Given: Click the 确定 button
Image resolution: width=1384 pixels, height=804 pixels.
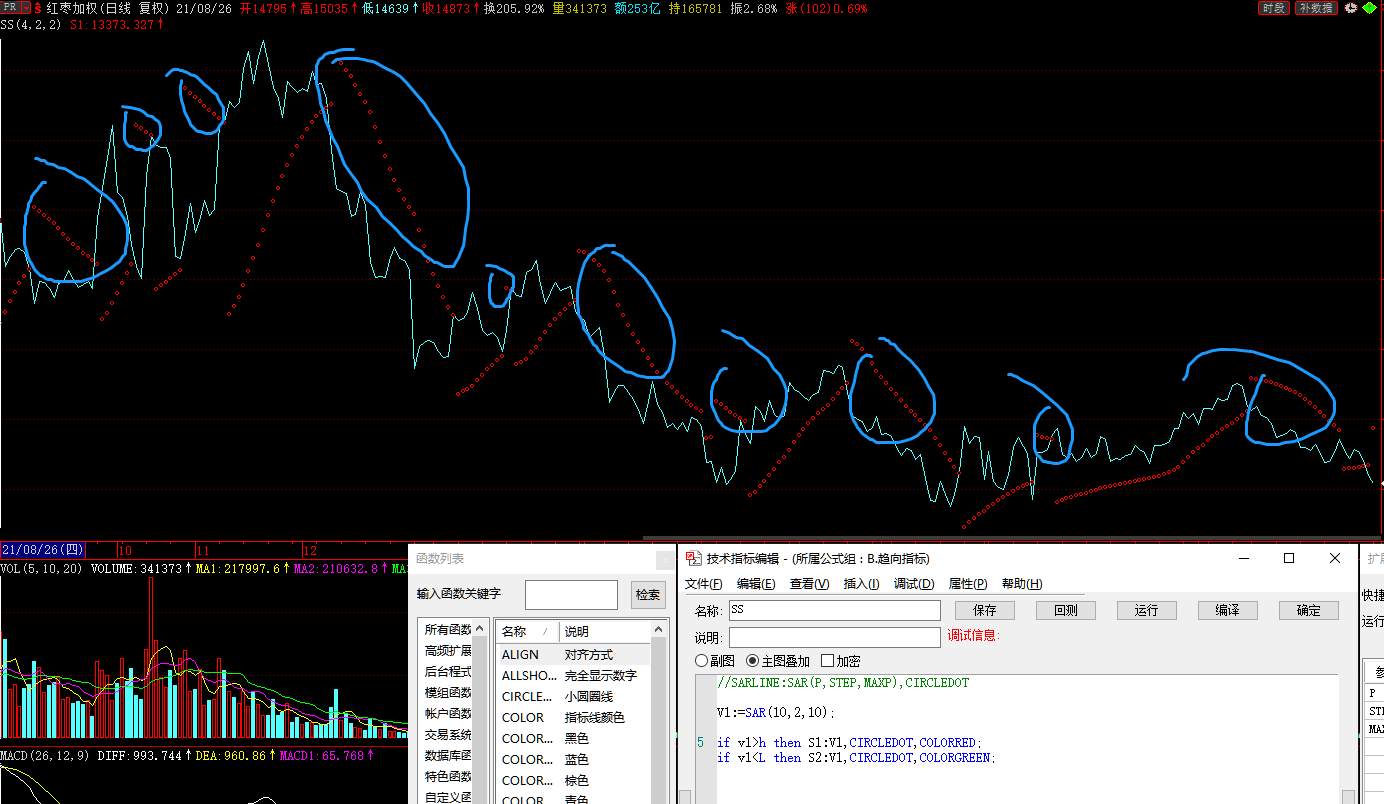Looking at the screenshot, I should (x=1309, y=610).
